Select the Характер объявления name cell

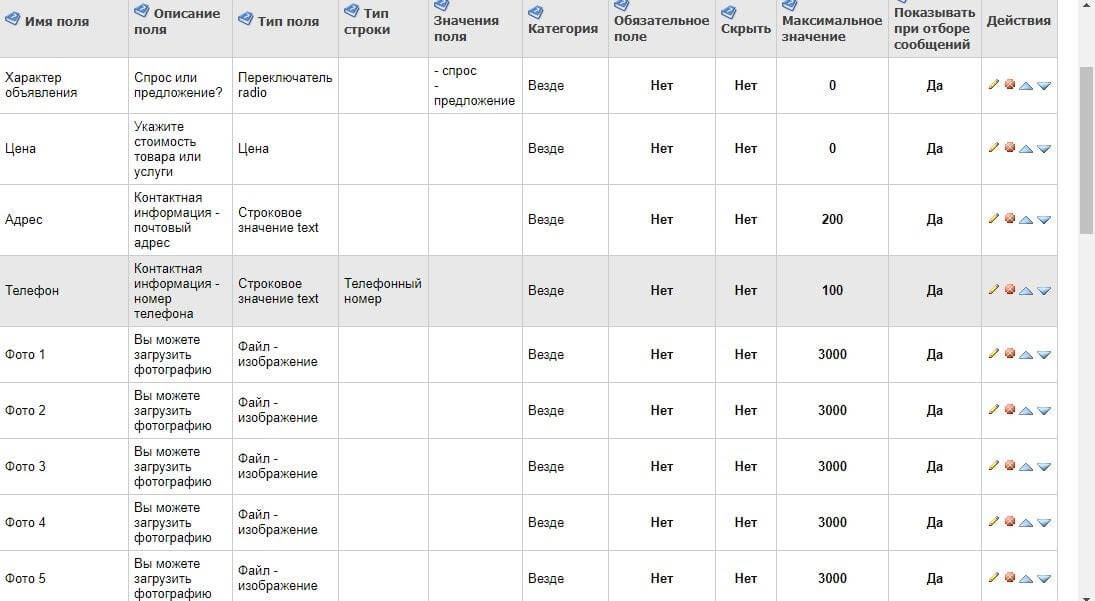64,85
